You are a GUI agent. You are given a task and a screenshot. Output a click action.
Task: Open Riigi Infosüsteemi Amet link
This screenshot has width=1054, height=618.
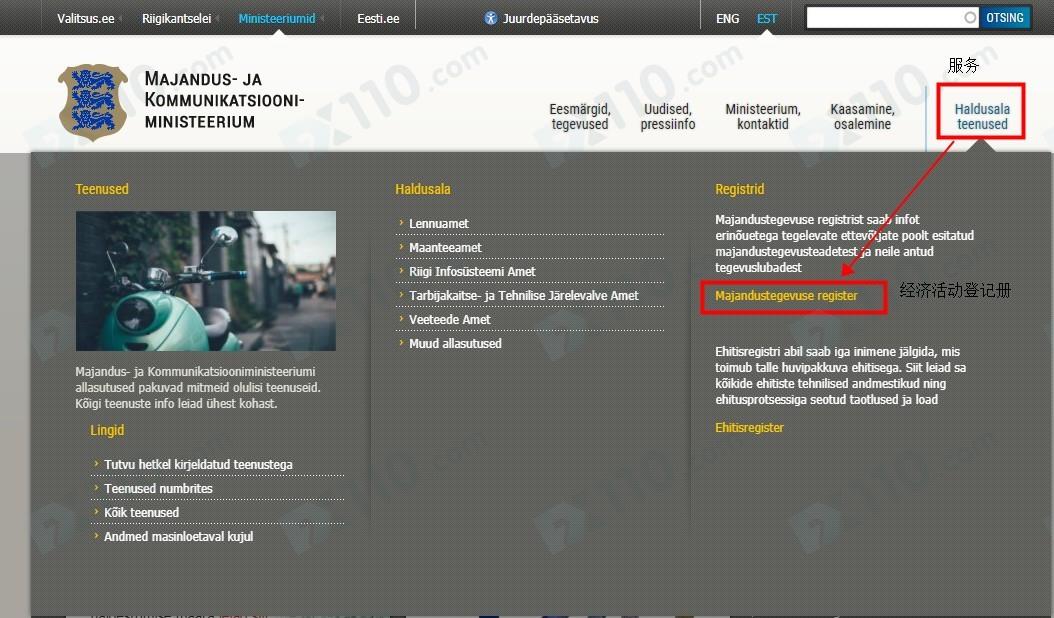click(x=472, y=272)
